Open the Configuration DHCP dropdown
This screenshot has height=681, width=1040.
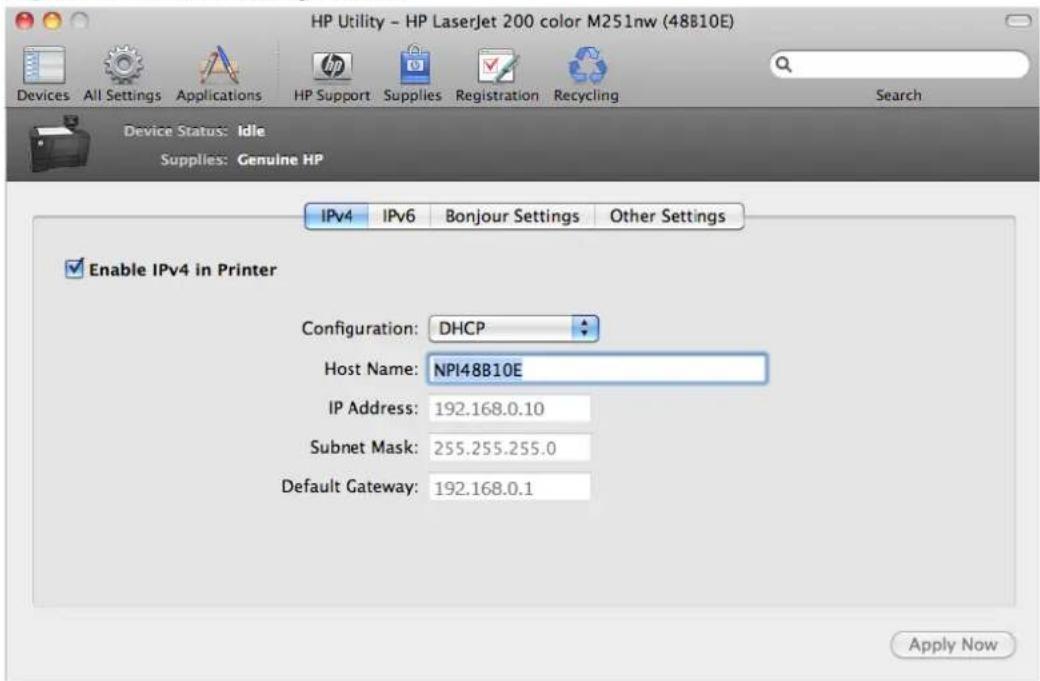click(513, 328)
